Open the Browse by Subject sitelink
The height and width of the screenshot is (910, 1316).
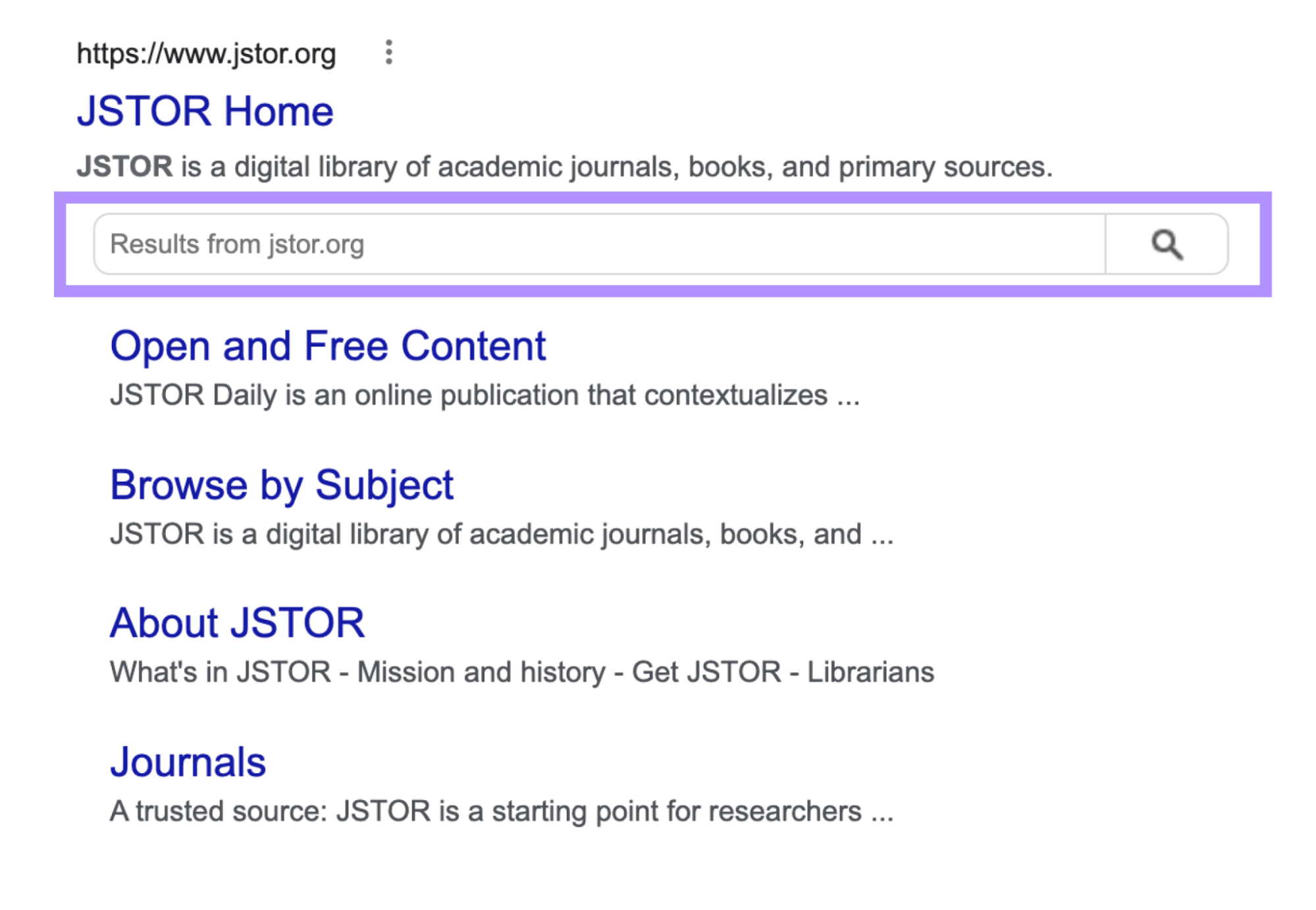pyautogui.click(x=282, y=485)
